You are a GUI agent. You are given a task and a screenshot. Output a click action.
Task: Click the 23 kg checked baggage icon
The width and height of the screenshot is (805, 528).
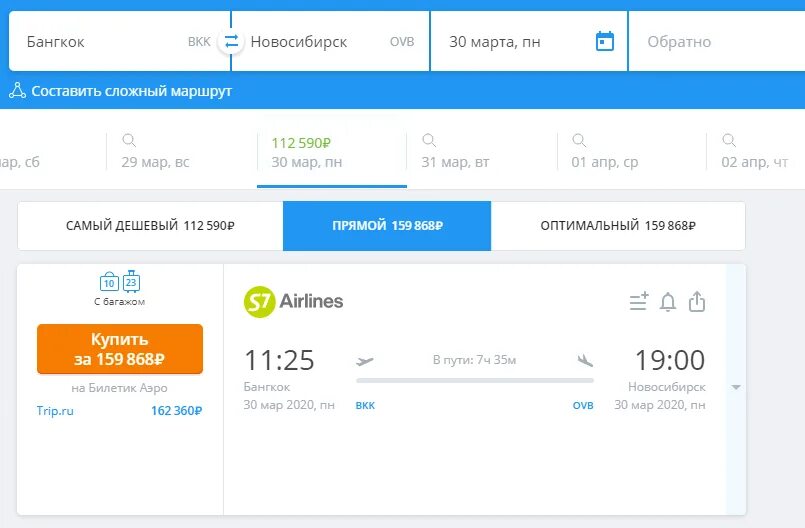coord(131,281)
